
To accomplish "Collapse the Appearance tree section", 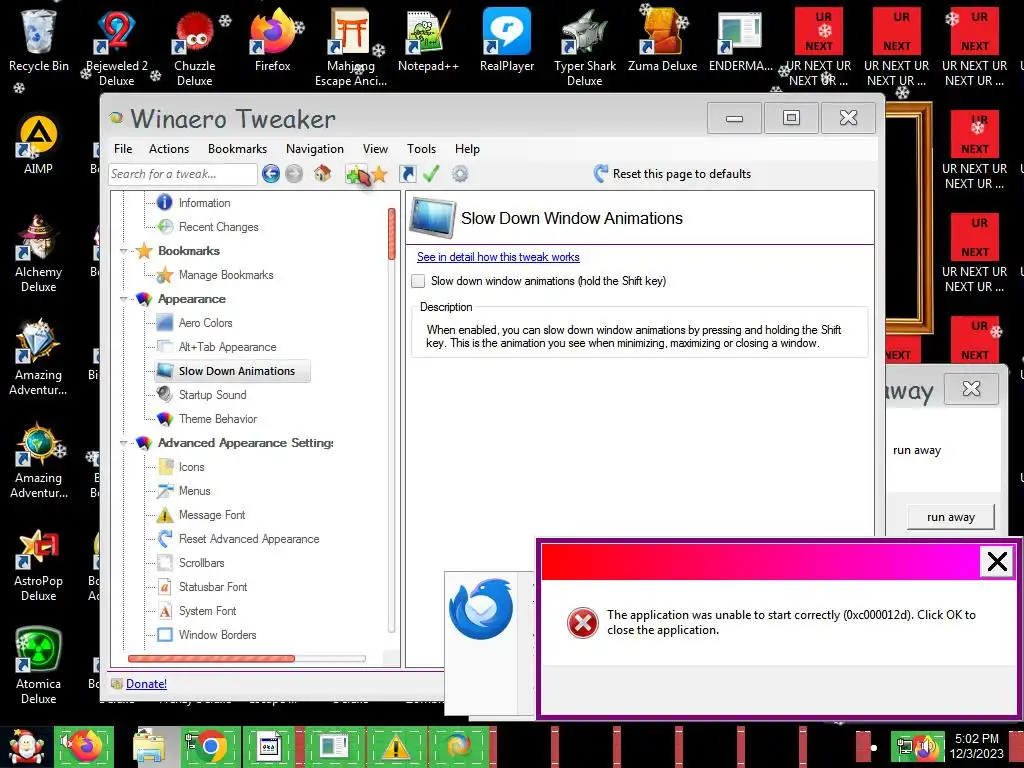I will [x=123, y=299].
